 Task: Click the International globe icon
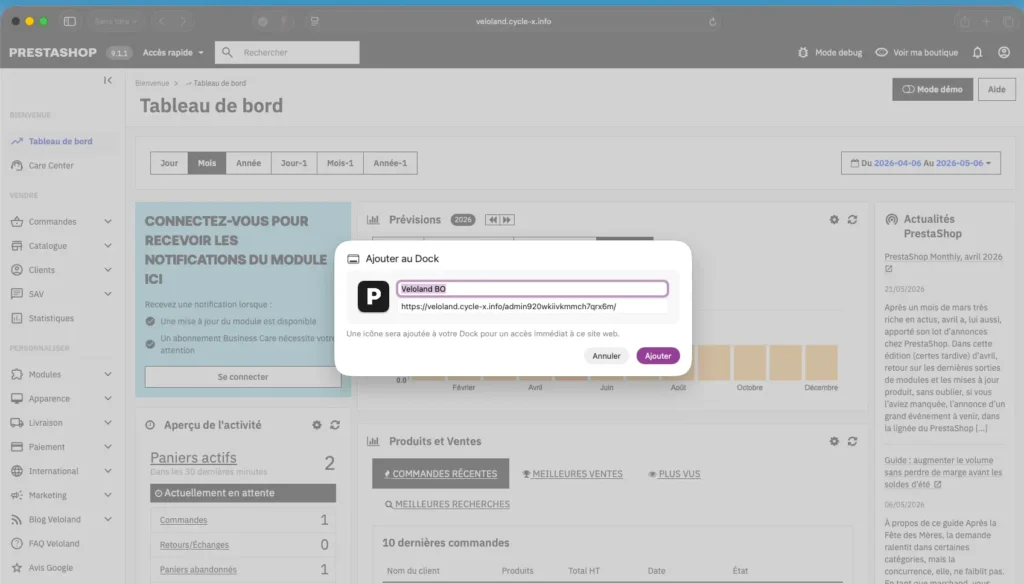tap(17, 471)
